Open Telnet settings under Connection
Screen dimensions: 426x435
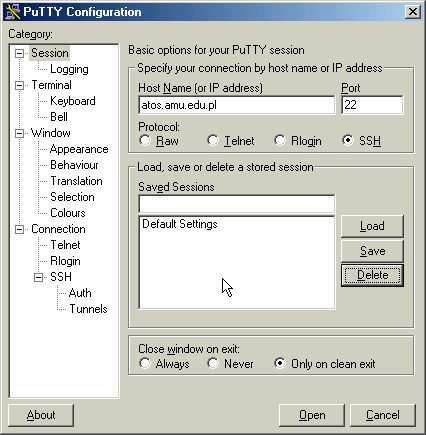click(x=65, y=245)
